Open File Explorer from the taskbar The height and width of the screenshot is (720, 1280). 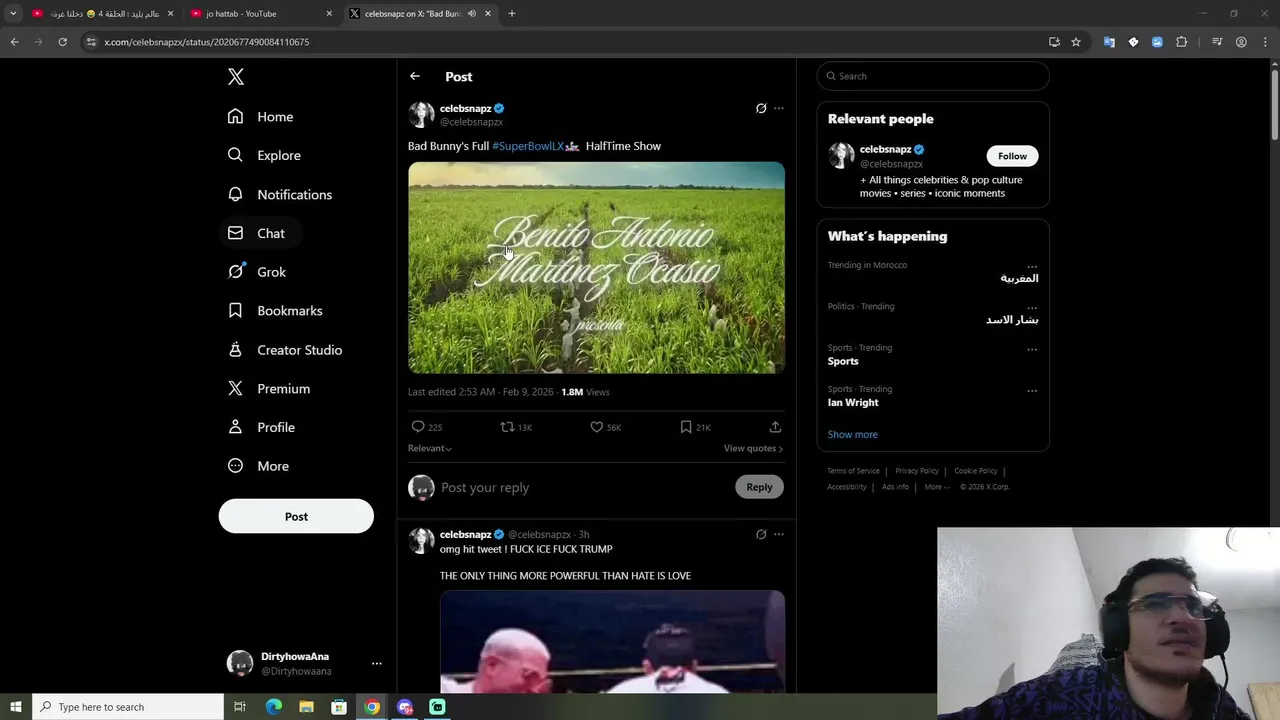pos(306,707)
